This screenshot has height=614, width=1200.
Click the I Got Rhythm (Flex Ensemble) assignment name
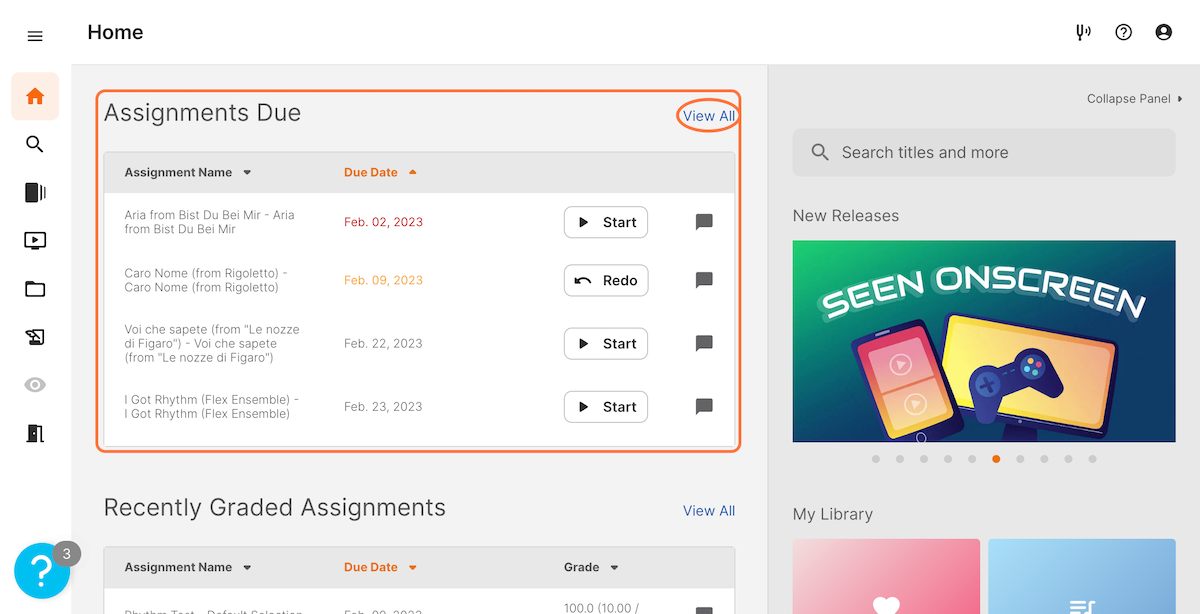[212, 407]
